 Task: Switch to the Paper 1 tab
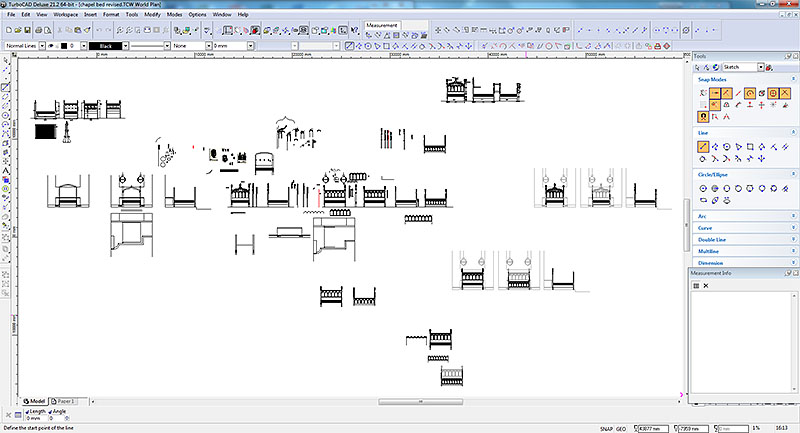click(65, 400)
